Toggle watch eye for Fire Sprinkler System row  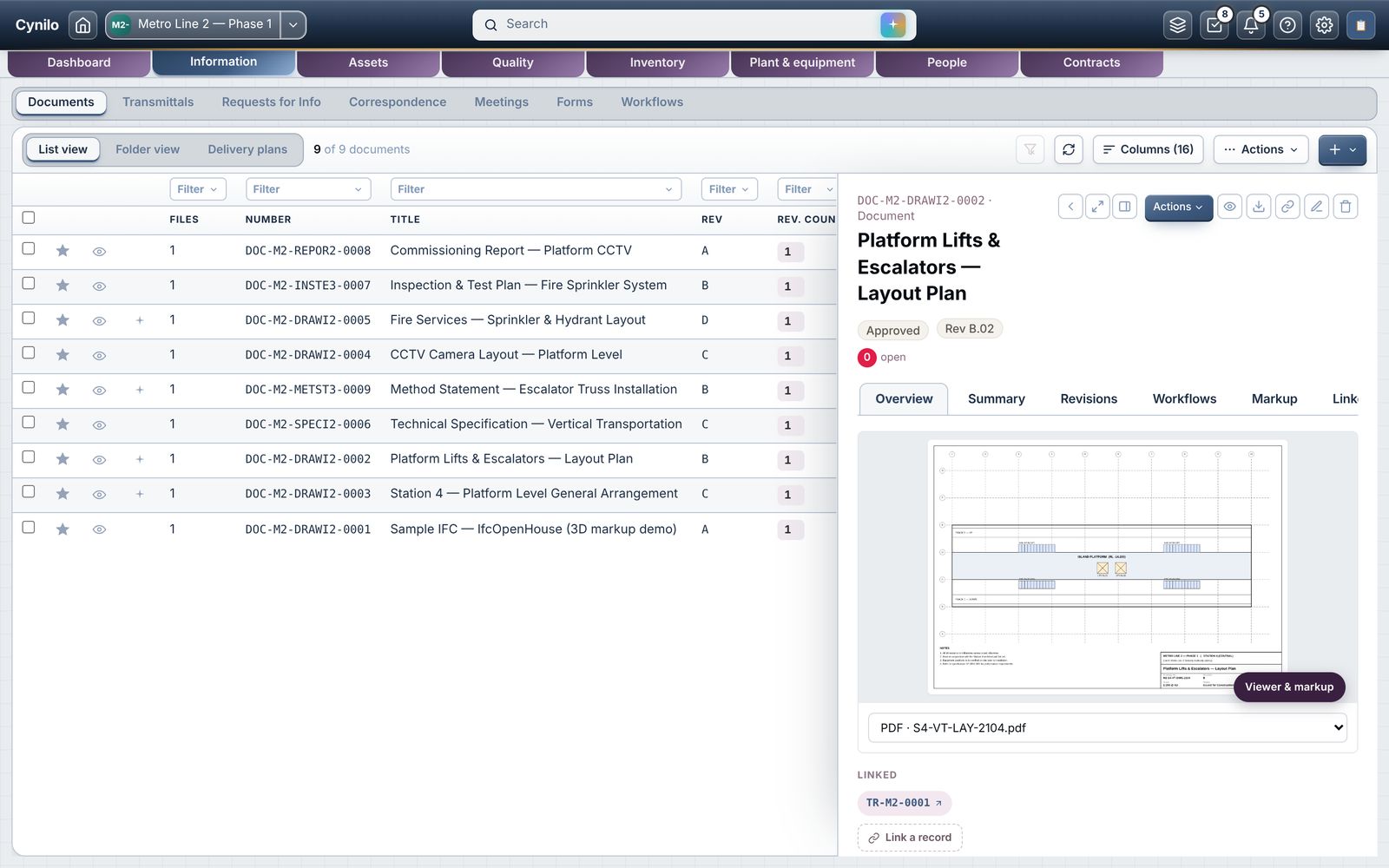pyautogui.click(x=99, y=286)
